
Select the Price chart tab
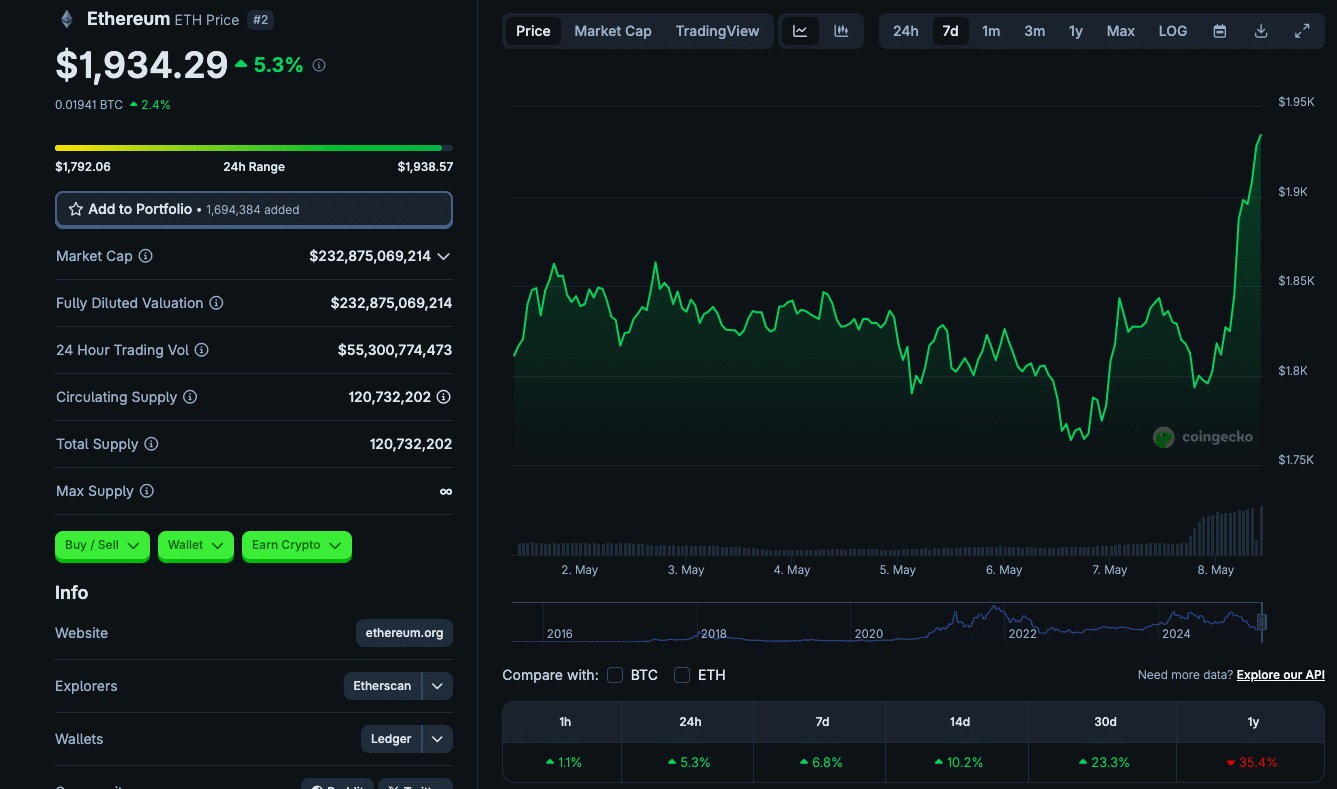pyautogui.click(x=533, y=31)
